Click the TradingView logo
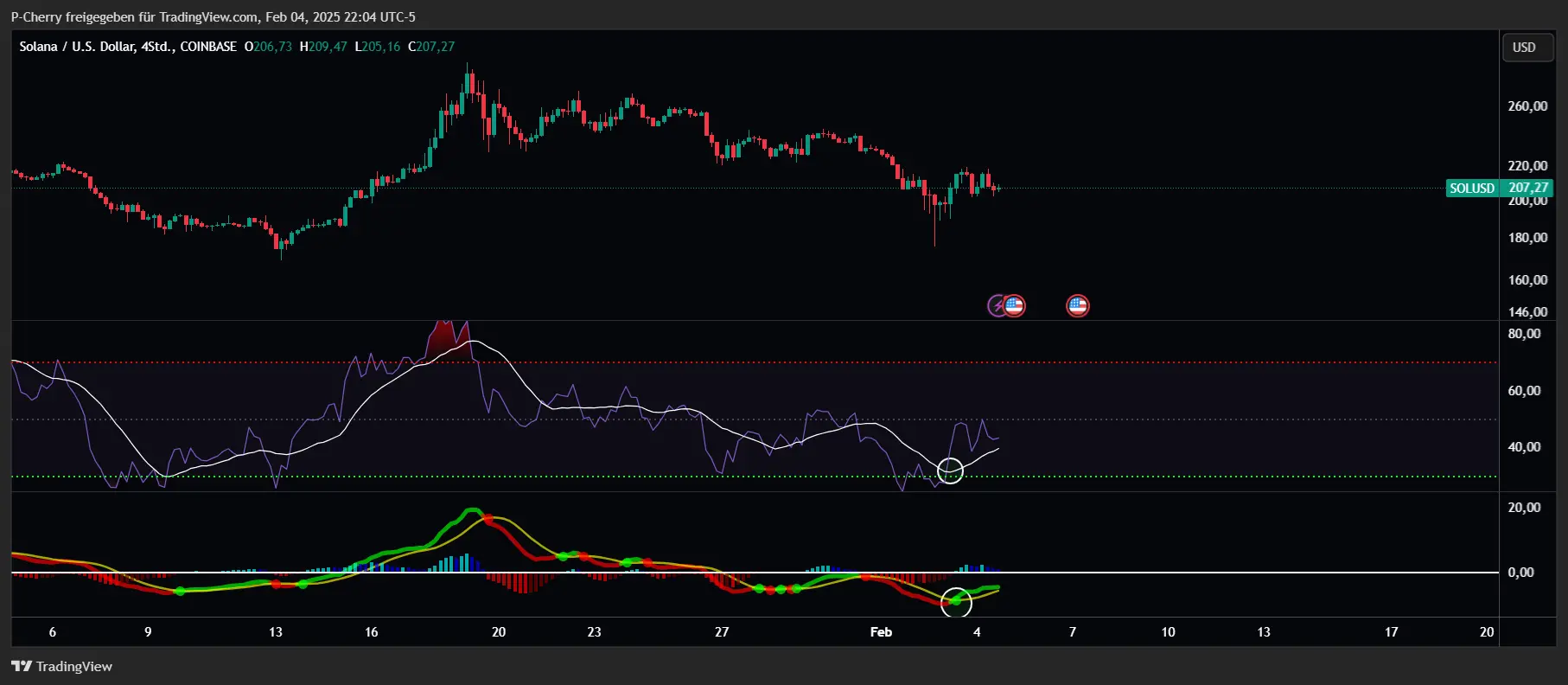 62,666
